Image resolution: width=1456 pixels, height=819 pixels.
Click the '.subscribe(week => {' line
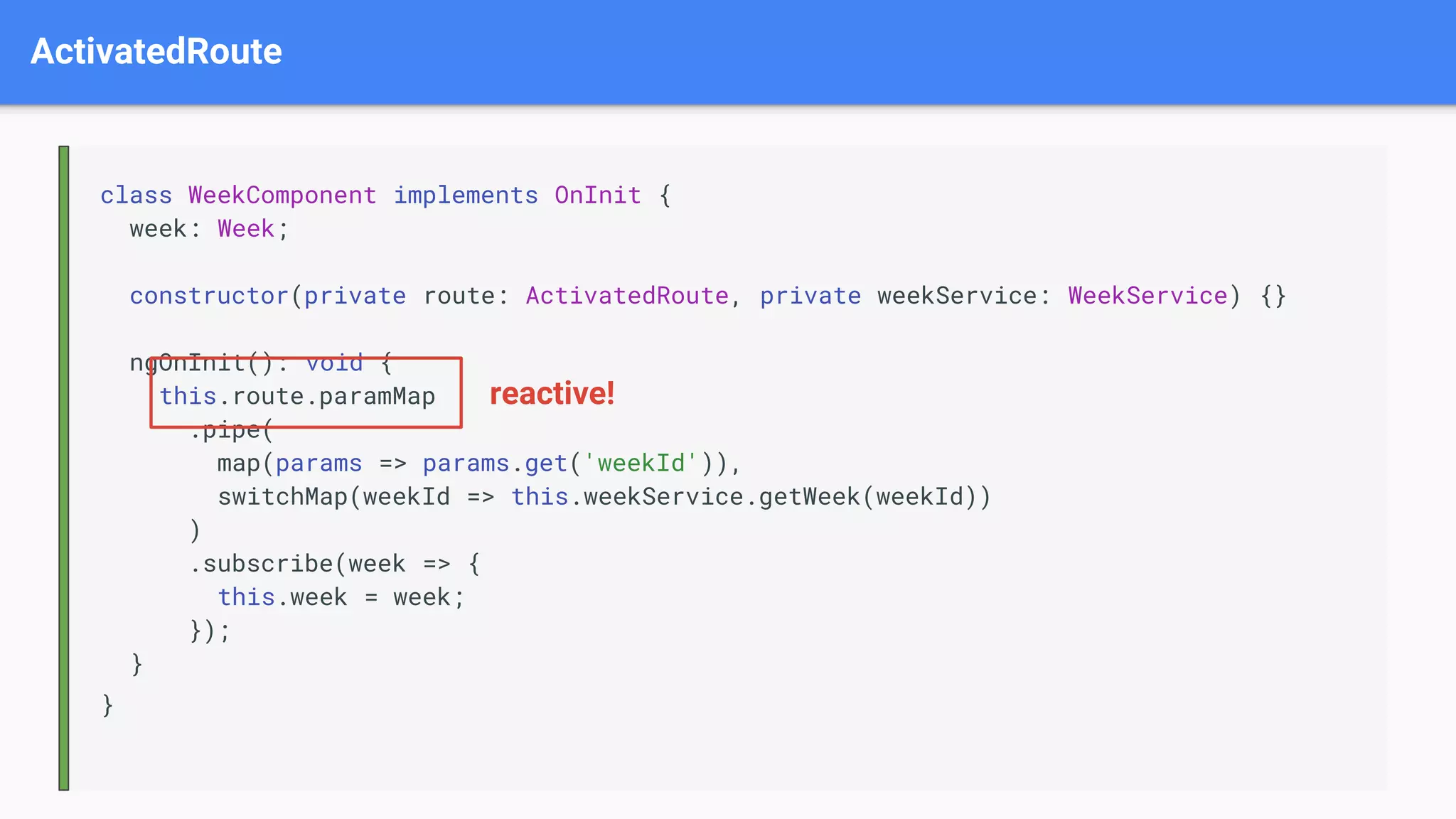pyautogui.click(x=335, y=564)
